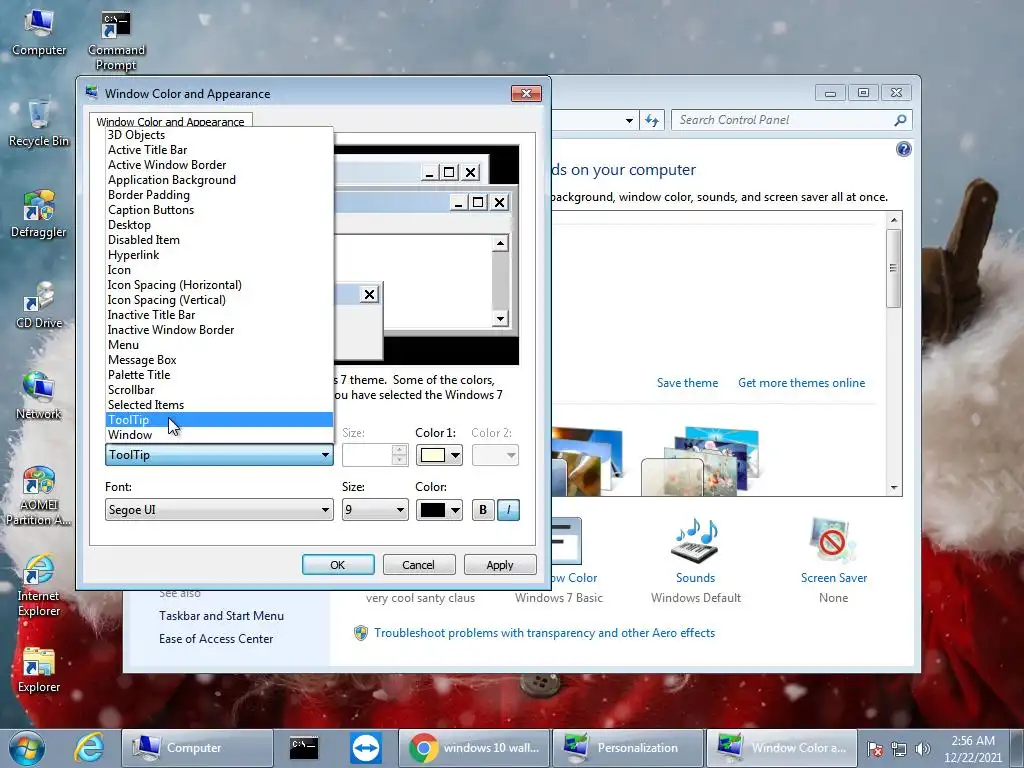Open the CD Drive desktop shortcut

39,306
